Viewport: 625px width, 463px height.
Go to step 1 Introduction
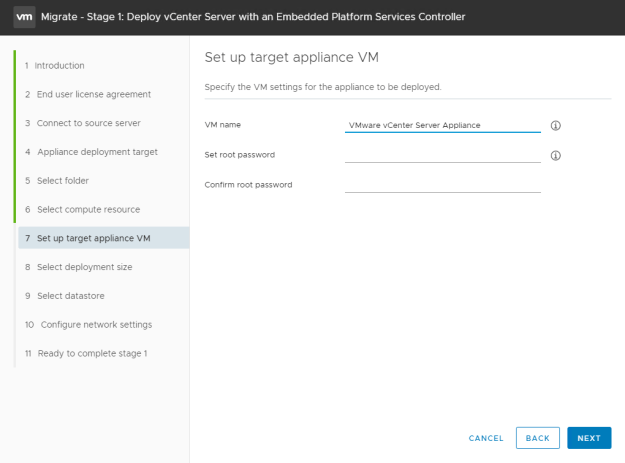coord(55,65)
